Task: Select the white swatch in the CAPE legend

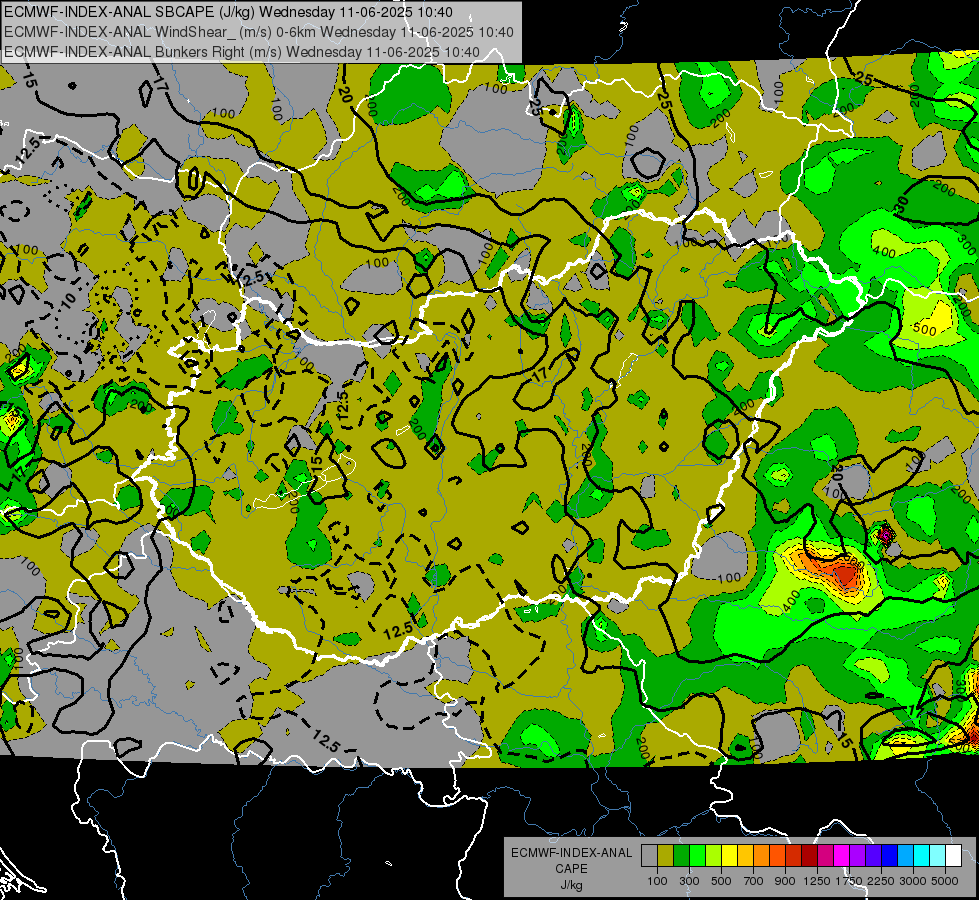Action: pos(953,856)
